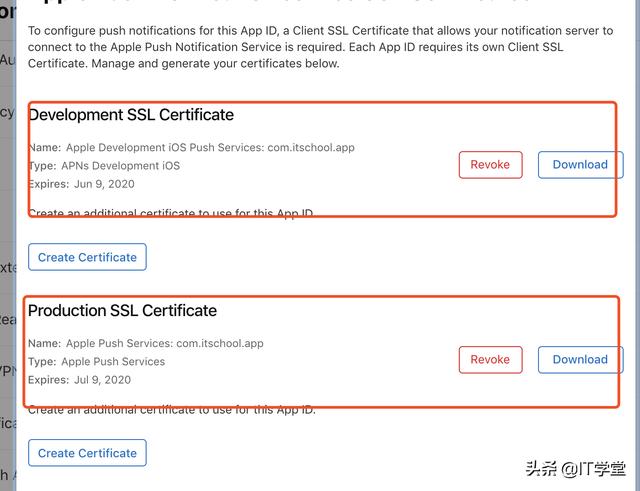The width and height of the screenshot is (640, 491).
Task: Click the Jun 9, 2020 expiry date
Action: pos(104,184)
